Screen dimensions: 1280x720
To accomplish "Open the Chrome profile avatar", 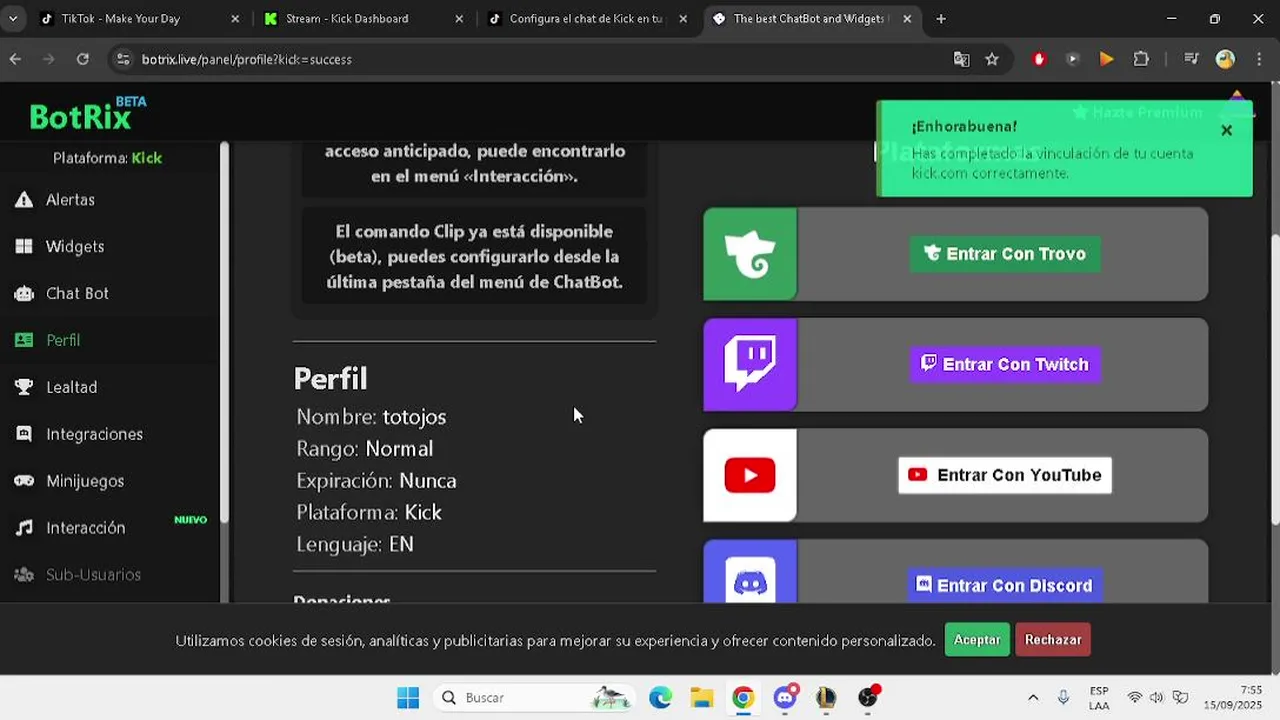I will tap(1225, 60).
